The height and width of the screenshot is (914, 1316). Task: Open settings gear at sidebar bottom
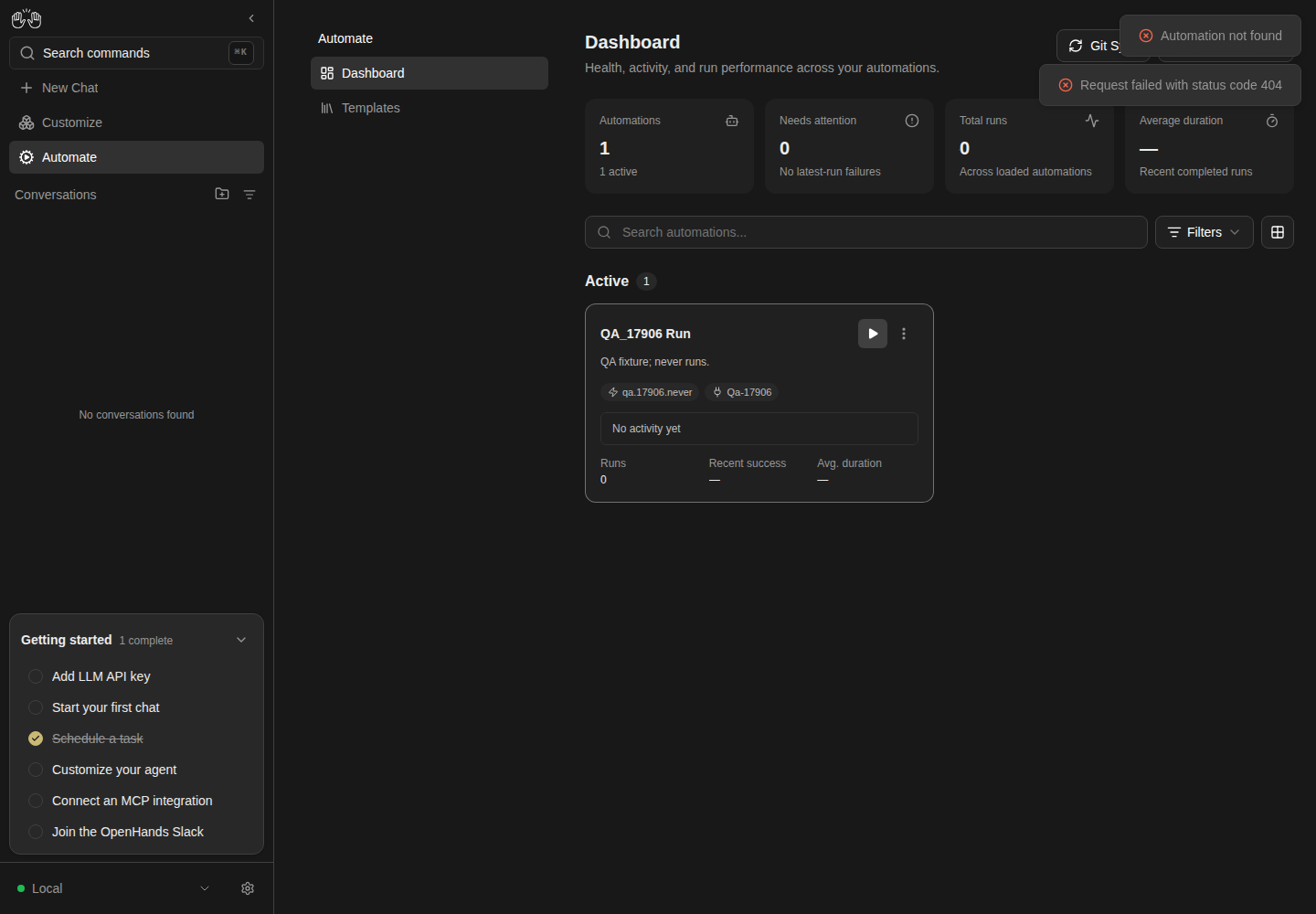tap(248, 888)
